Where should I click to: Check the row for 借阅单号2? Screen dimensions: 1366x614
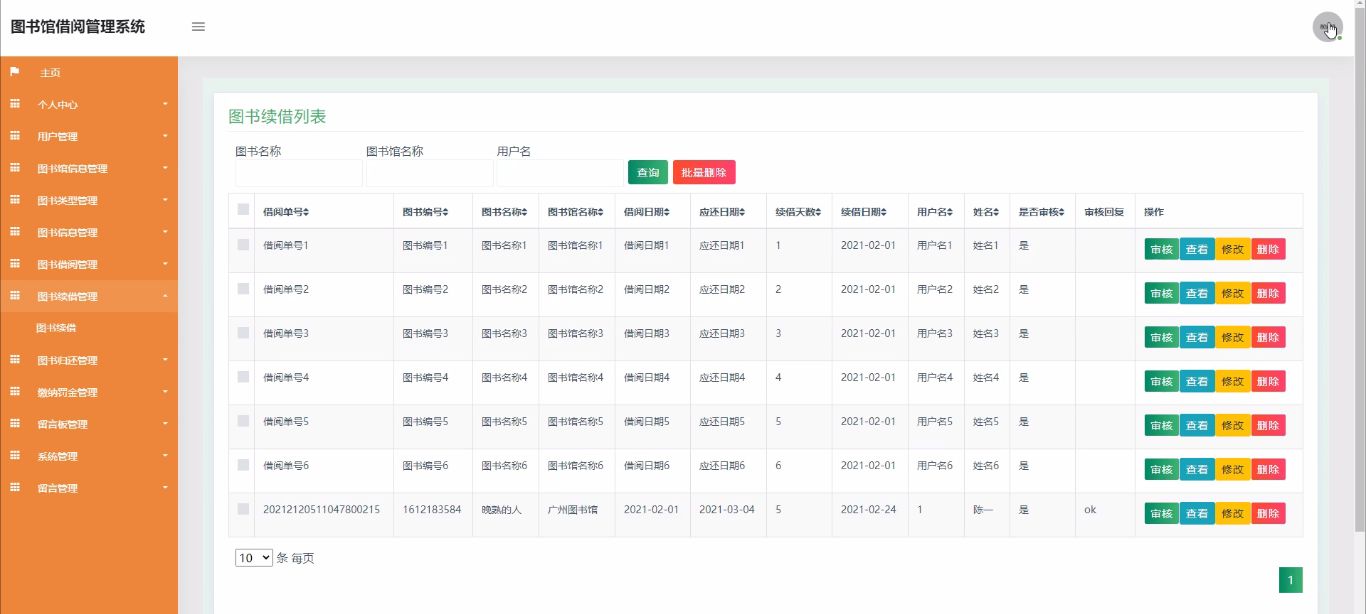pos(243,288)
